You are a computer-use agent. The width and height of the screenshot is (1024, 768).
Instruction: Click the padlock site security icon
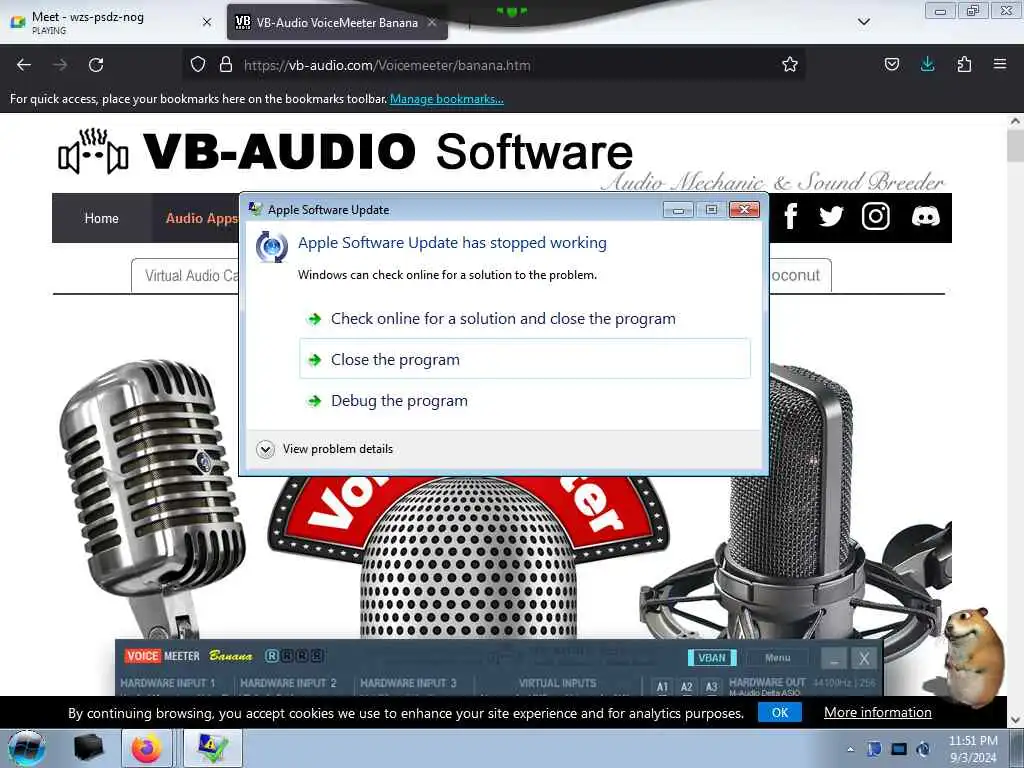(x=226, y=64)
